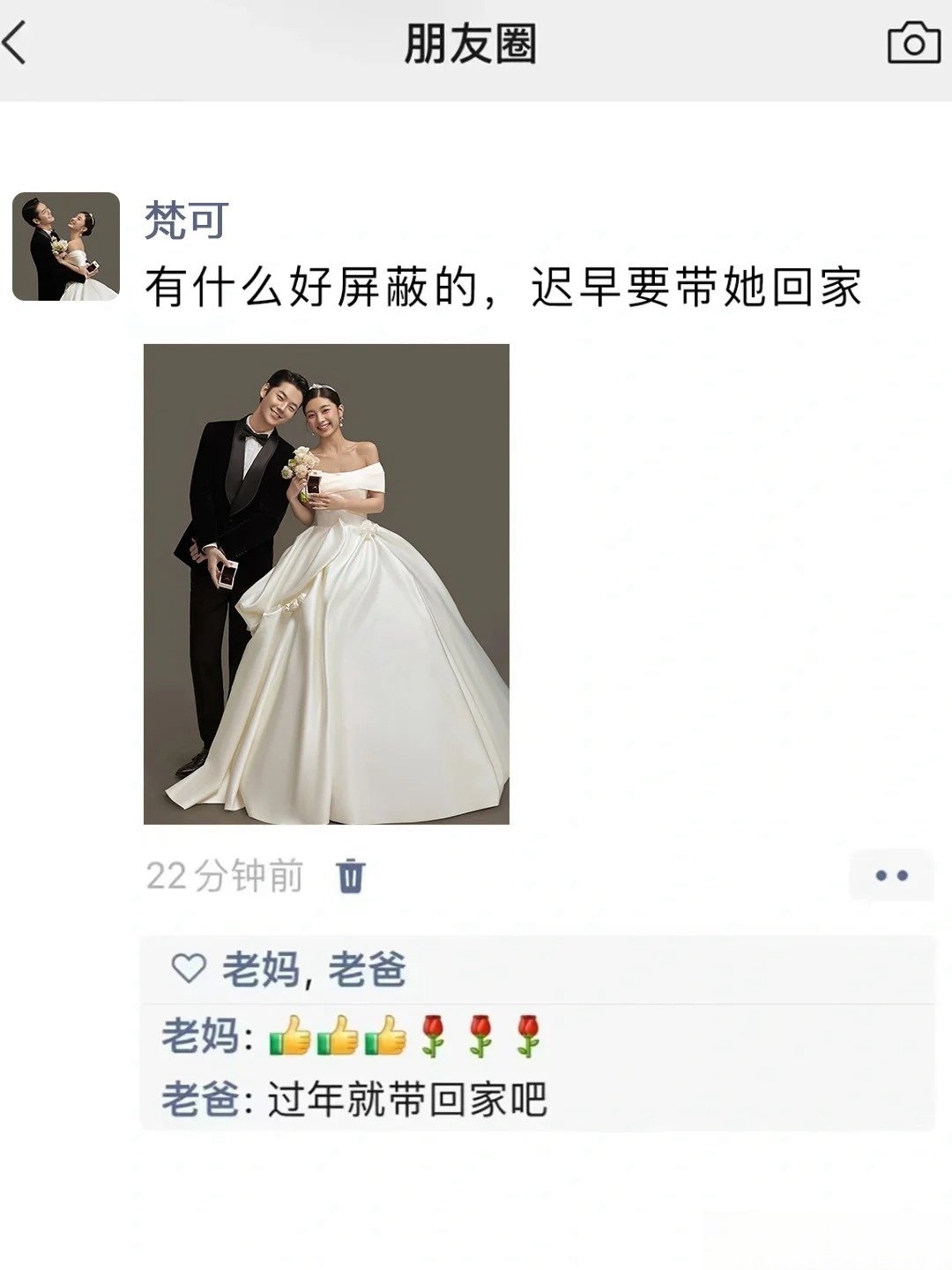Open the two-dot like/comment menu

coord(891,876)
